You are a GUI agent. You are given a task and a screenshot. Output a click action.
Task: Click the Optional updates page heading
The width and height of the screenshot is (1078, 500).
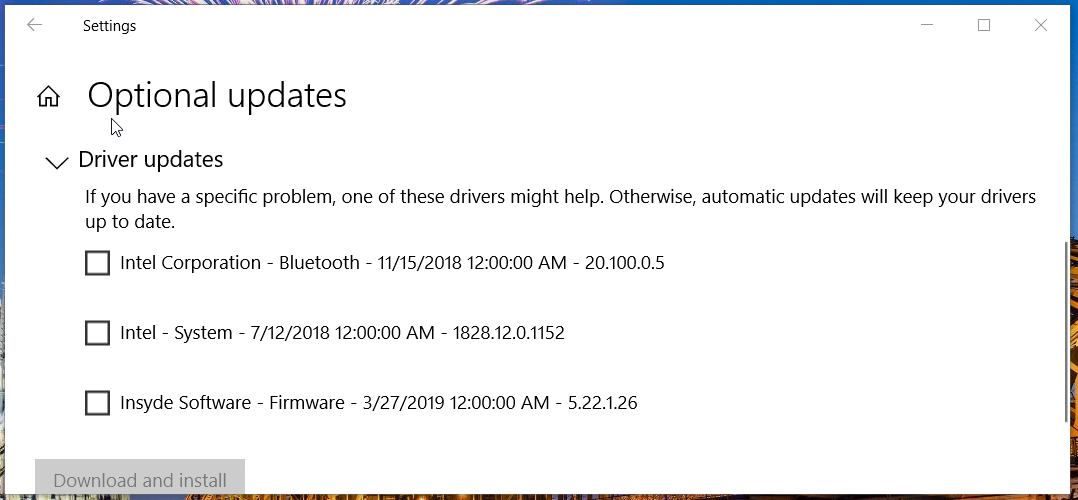(x=217, y=96)
